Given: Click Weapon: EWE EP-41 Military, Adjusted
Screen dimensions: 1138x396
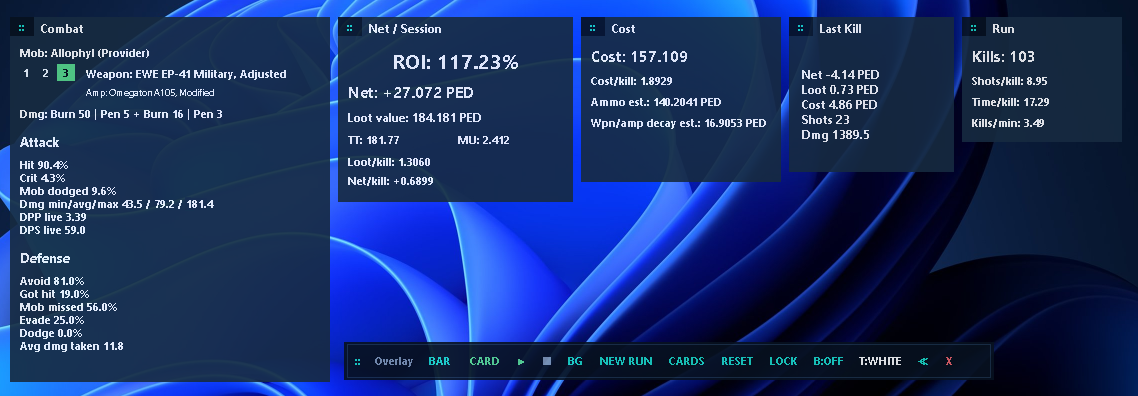Looking at the screenshot, I should 186,74.
